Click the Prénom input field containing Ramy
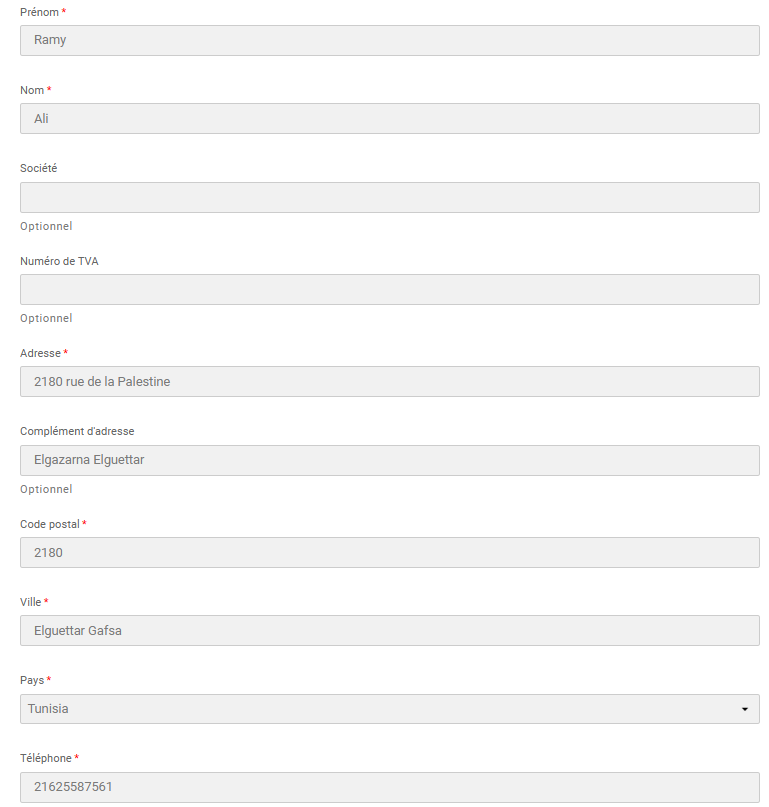Image resolution: width=769 pixels, height=807 pixels. coord(389,41)
